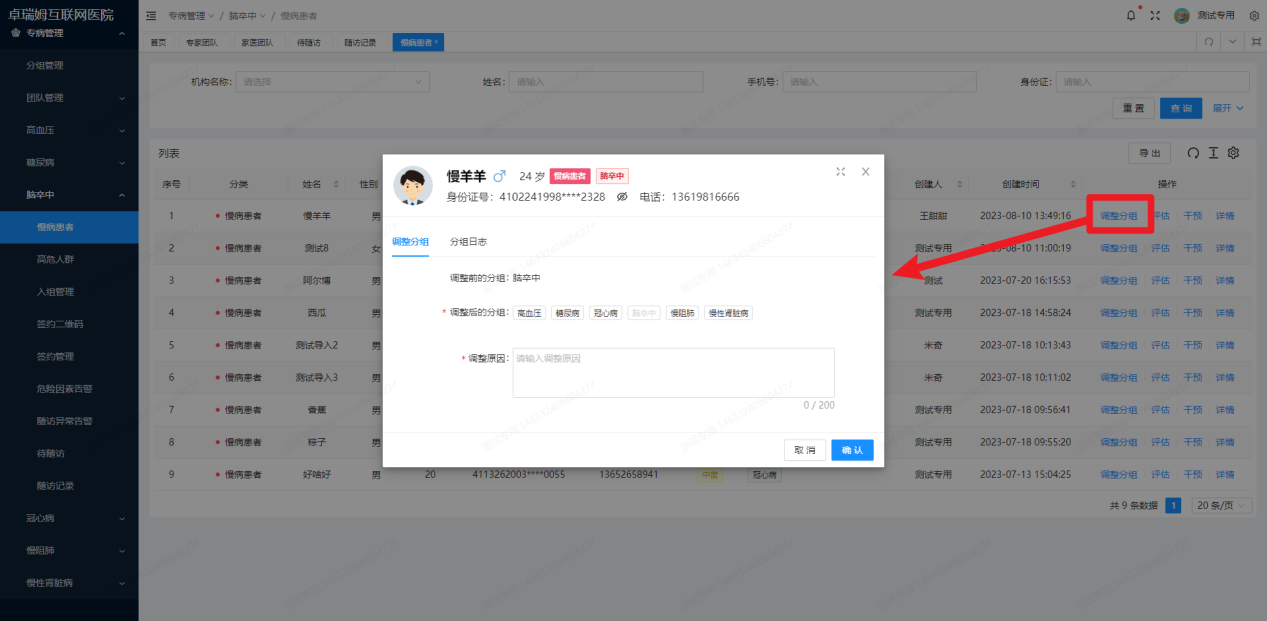Click the 专病管理 sidebar menu icon
The image size is (1267, 621).
point(15,33)
